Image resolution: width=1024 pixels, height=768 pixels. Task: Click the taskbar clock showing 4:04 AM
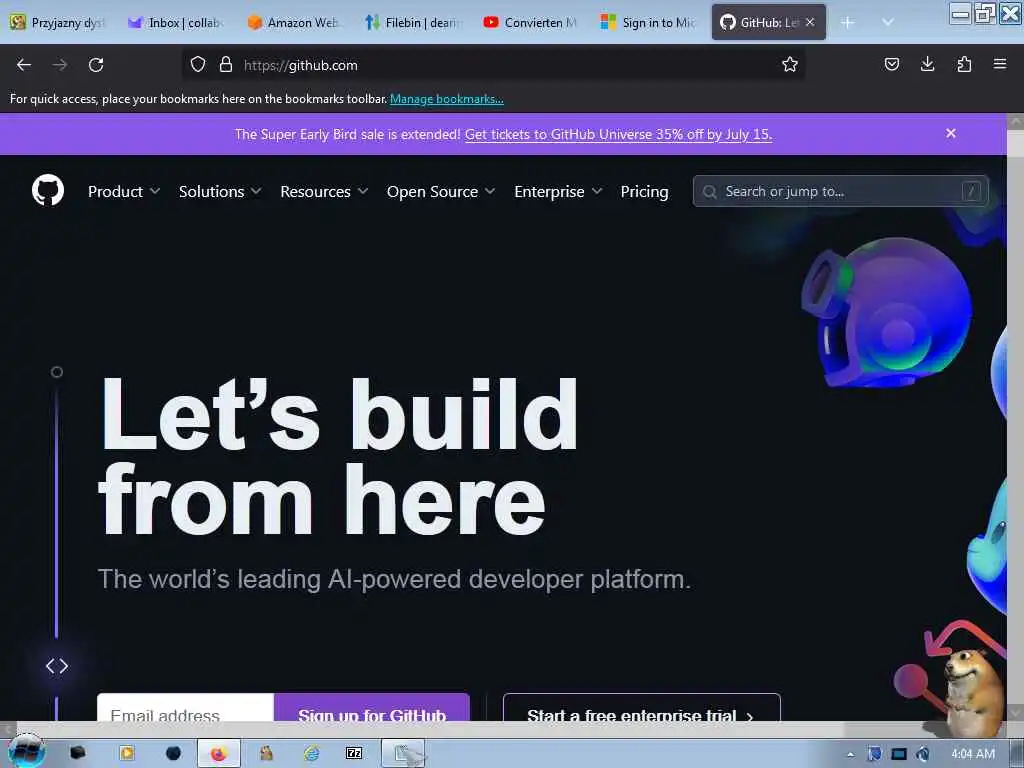pyautogui.click(x=972, y=754)
